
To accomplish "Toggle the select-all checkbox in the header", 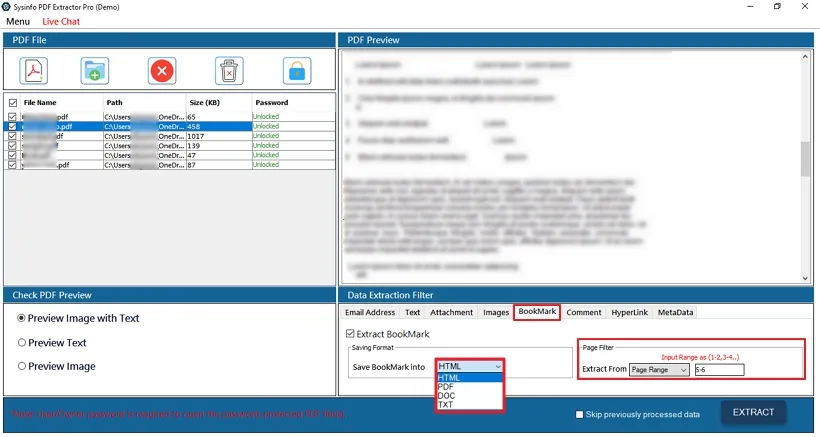I will (x=13, y=103).
